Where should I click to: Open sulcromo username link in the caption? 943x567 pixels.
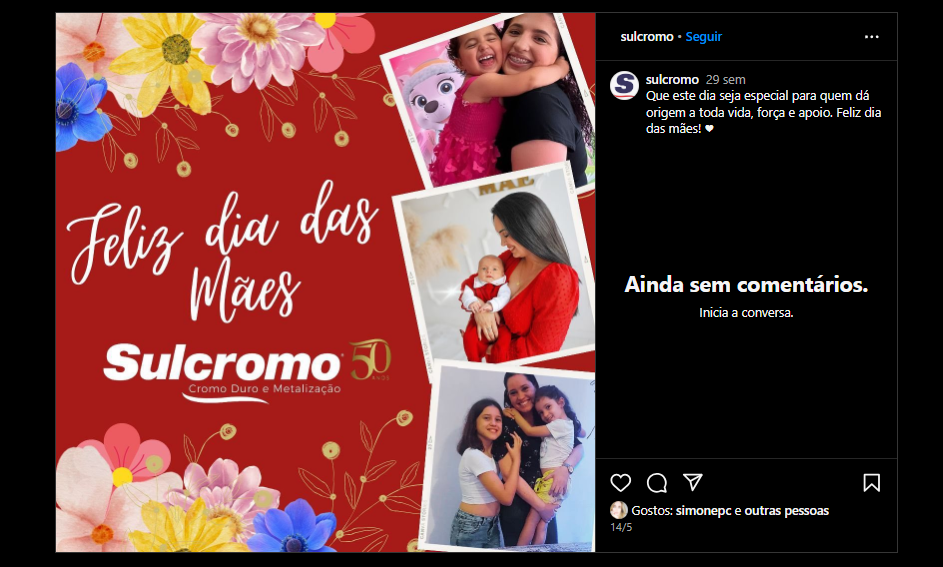tap(672, 79)
